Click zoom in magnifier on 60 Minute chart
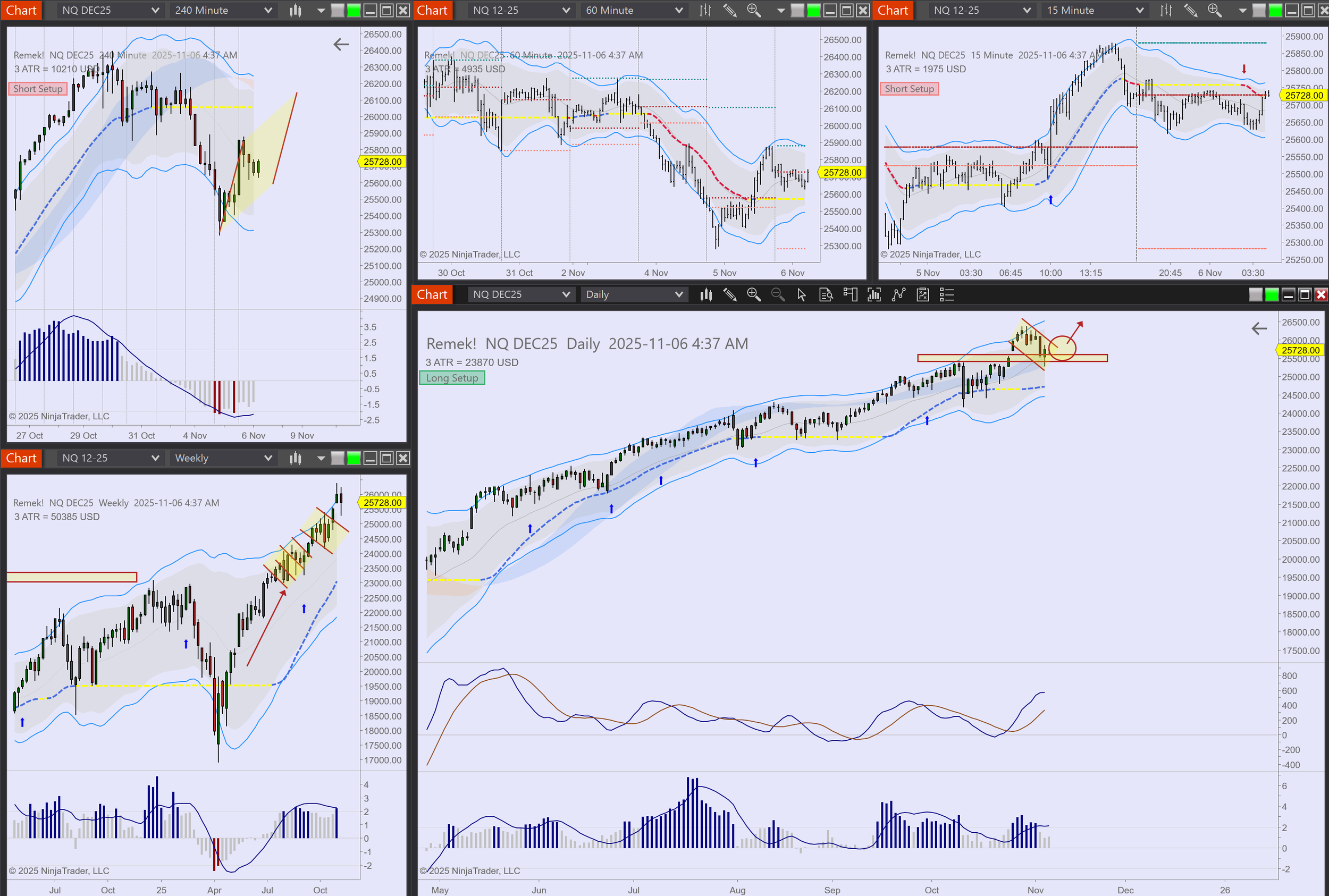The height and width of the screenshot is (896, 1329). [x=753, y=10]
